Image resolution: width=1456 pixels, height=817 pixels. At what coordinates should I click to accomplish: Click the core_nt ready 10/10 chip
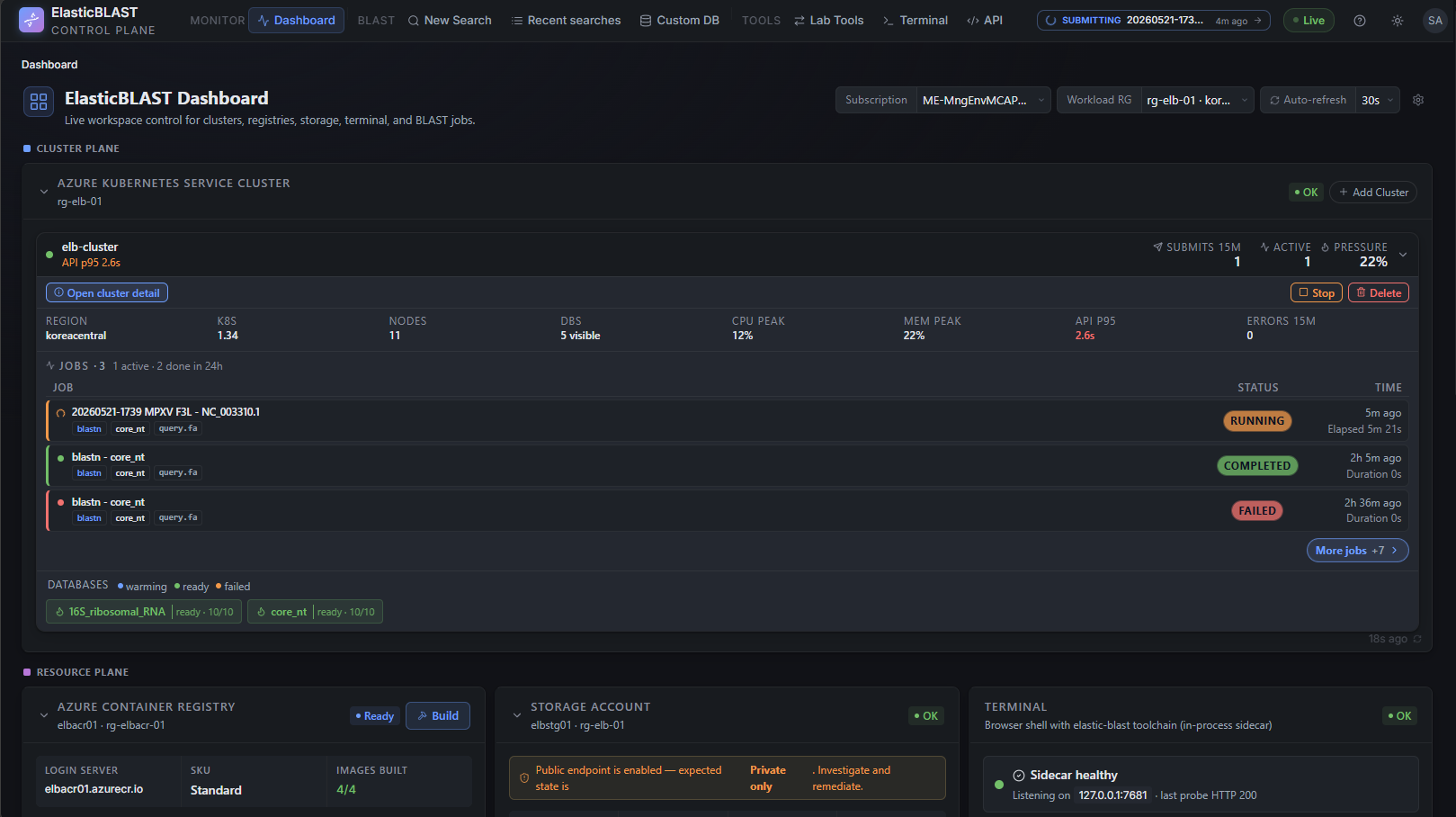click(315, 612)
